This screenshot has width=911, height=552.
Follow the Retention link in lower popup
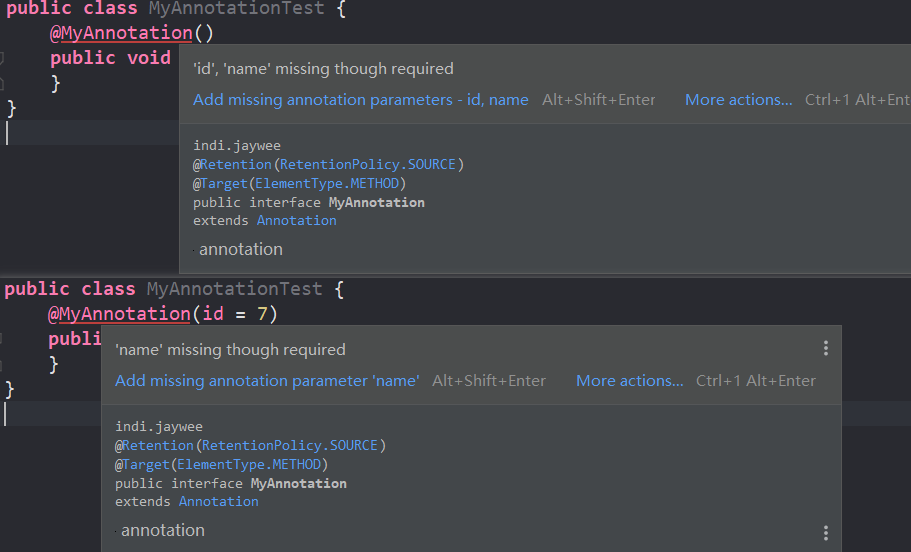pos(158,445)
